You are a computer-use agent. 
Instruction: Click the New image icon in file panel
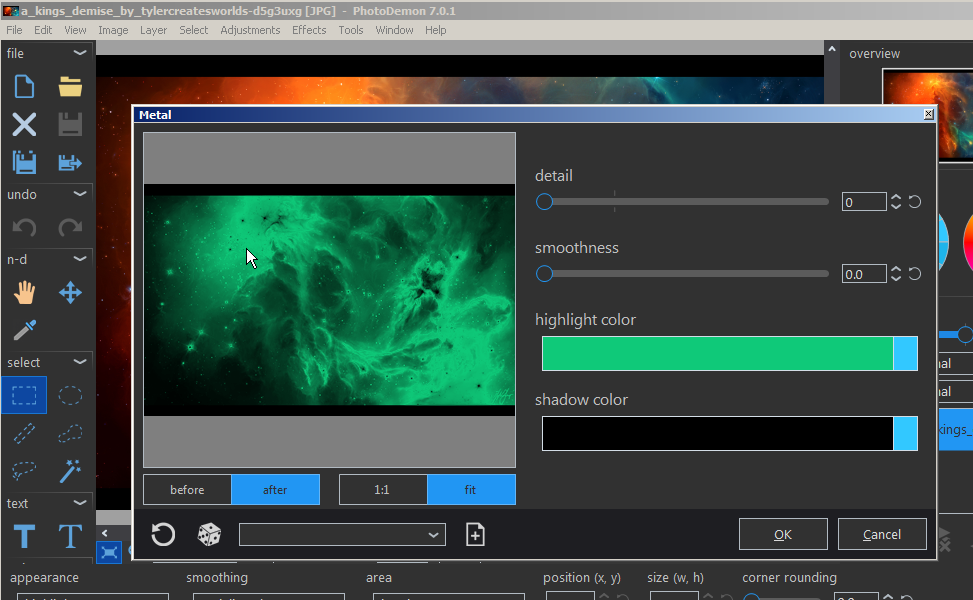(24, 86)
